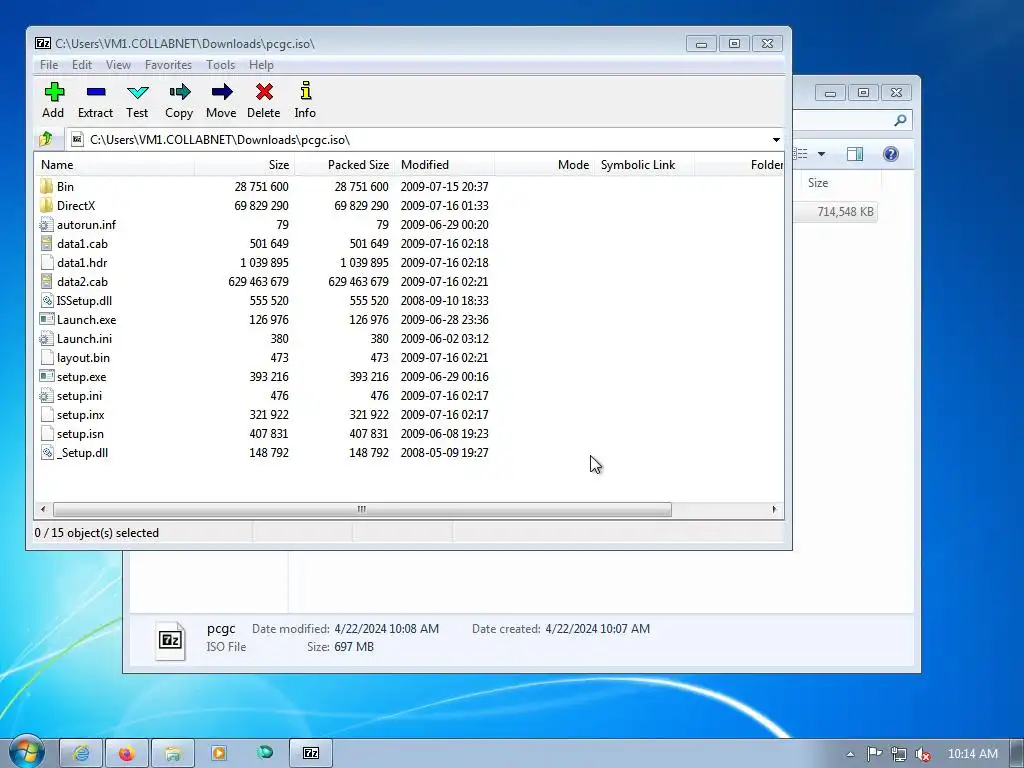Select the data1.hdr file name

pos(82,263)
